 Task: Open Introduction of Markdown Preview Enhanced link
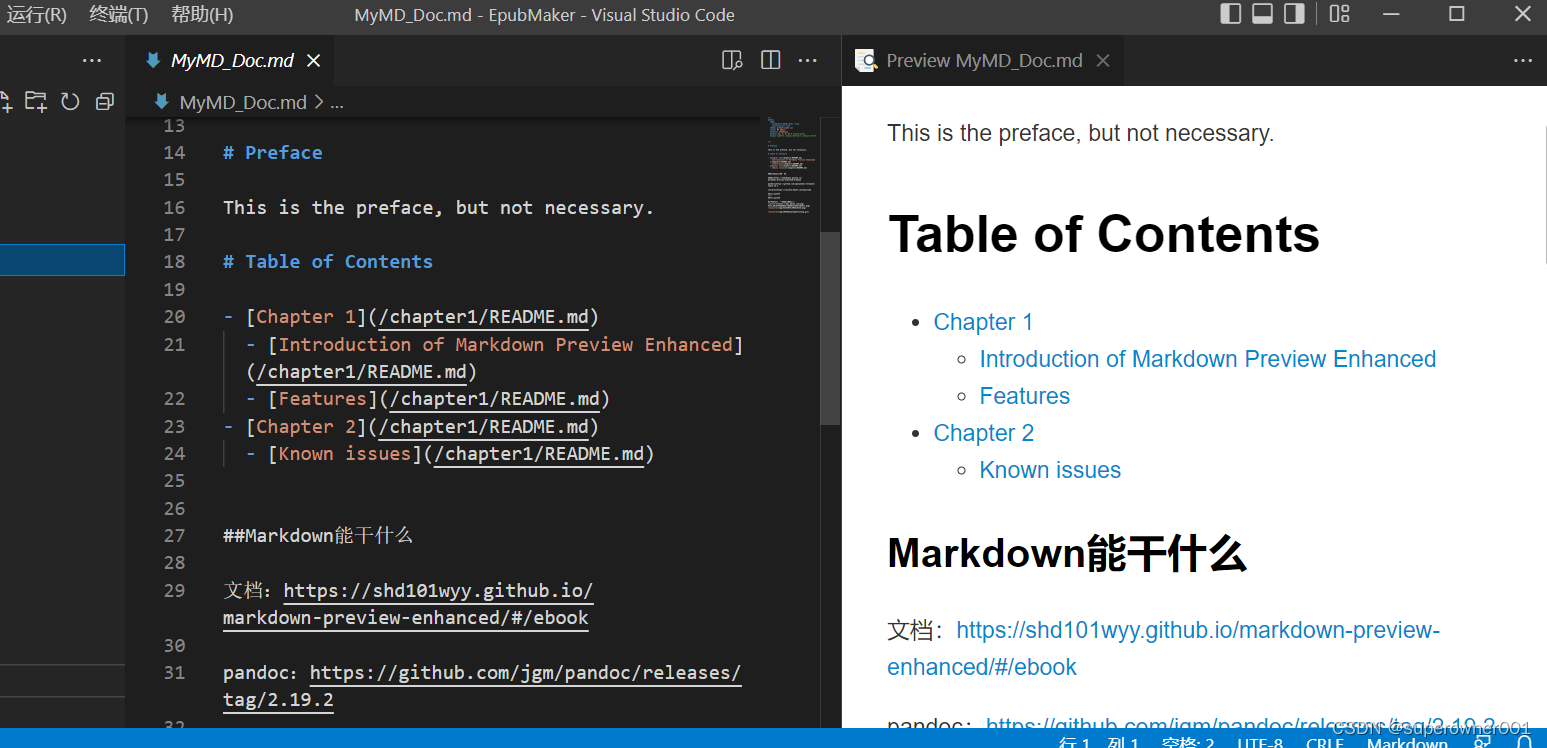point(1208,359)
